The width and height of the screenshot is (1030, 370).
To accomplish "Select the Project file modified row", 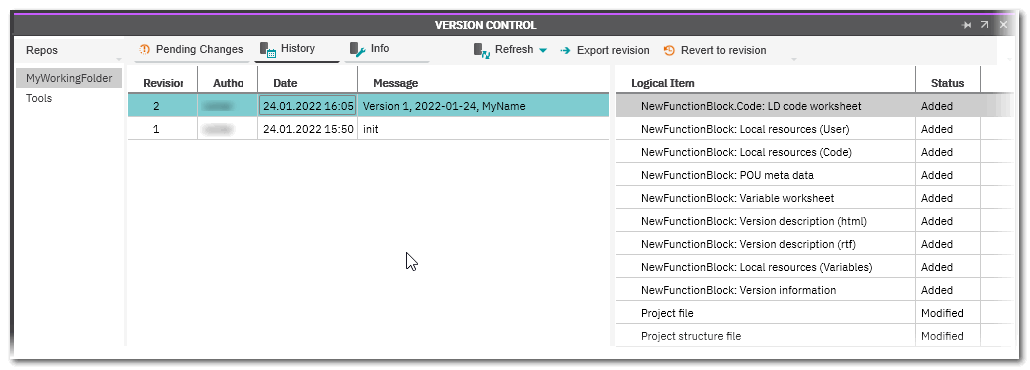I will pos(813,313).
